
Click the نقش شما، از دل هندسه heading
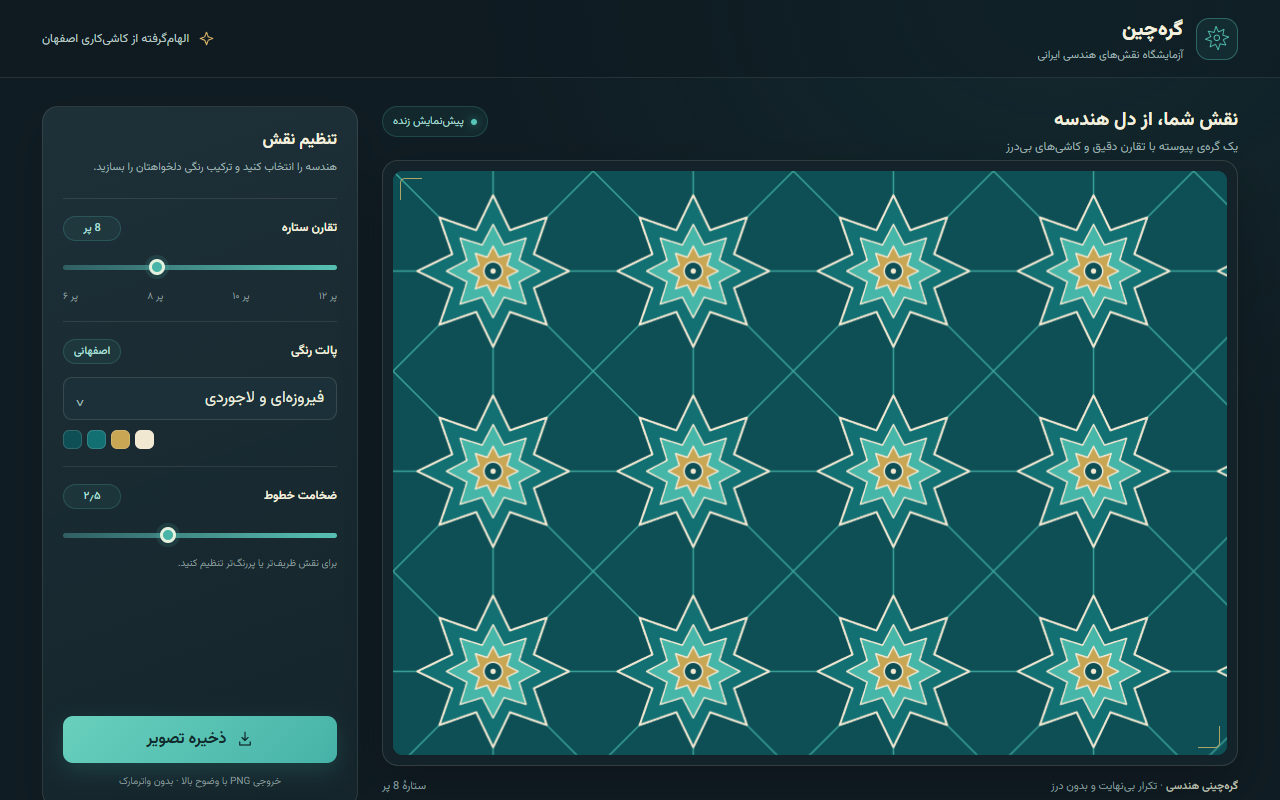1146,119
